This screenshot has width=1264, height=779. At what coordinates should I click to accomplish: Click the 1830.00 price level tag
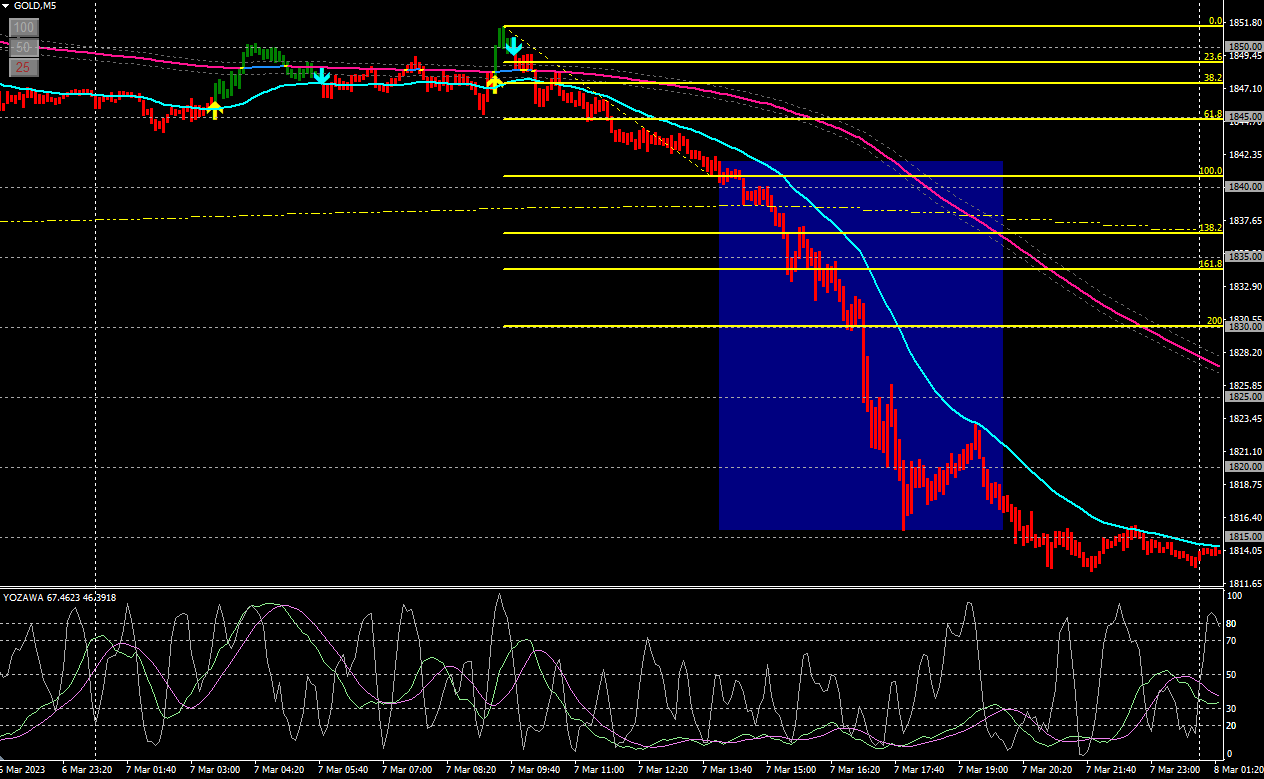tap(1245, 327)
